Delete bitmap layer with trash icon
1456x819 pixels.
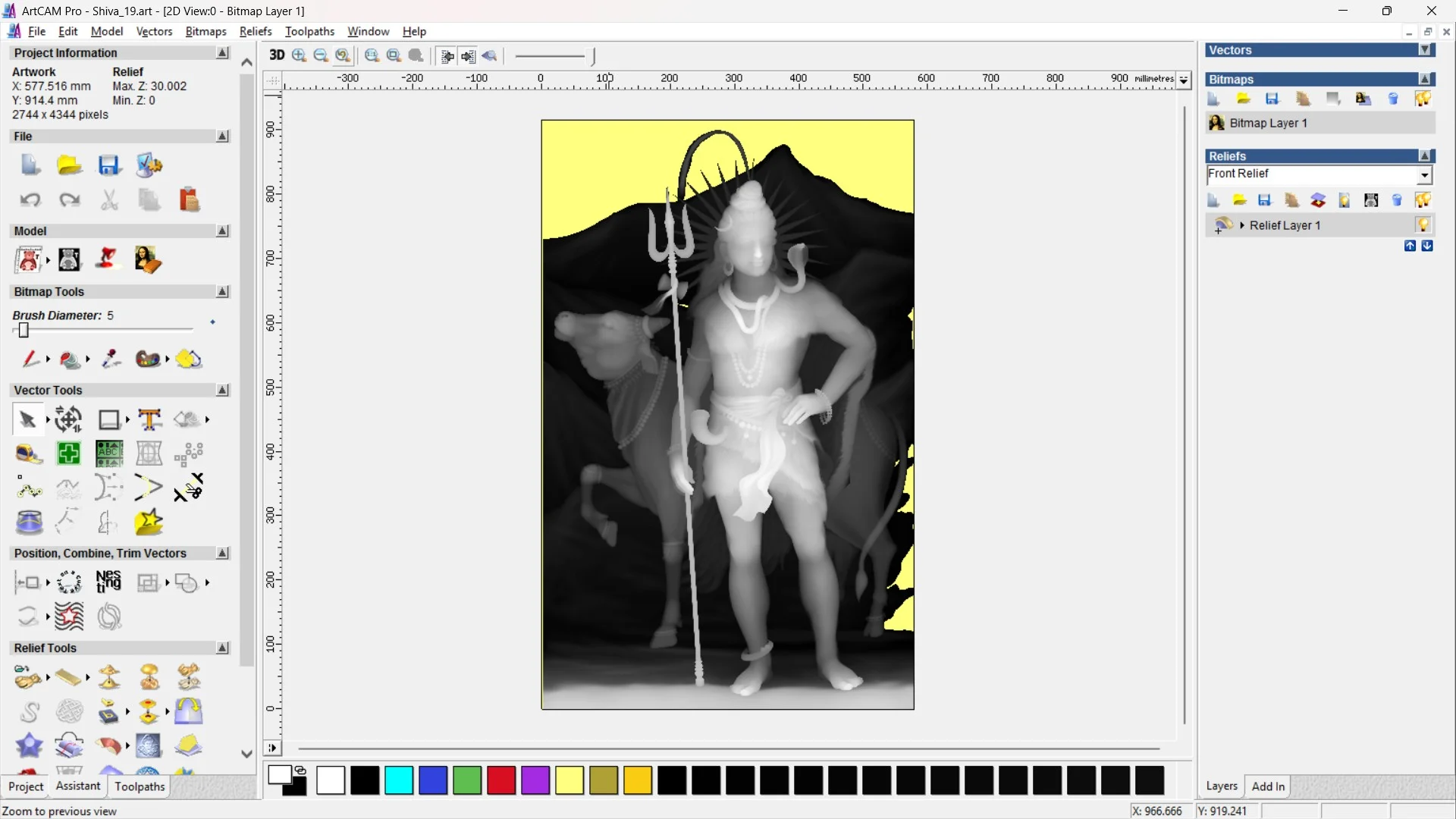click(1393, 99)
